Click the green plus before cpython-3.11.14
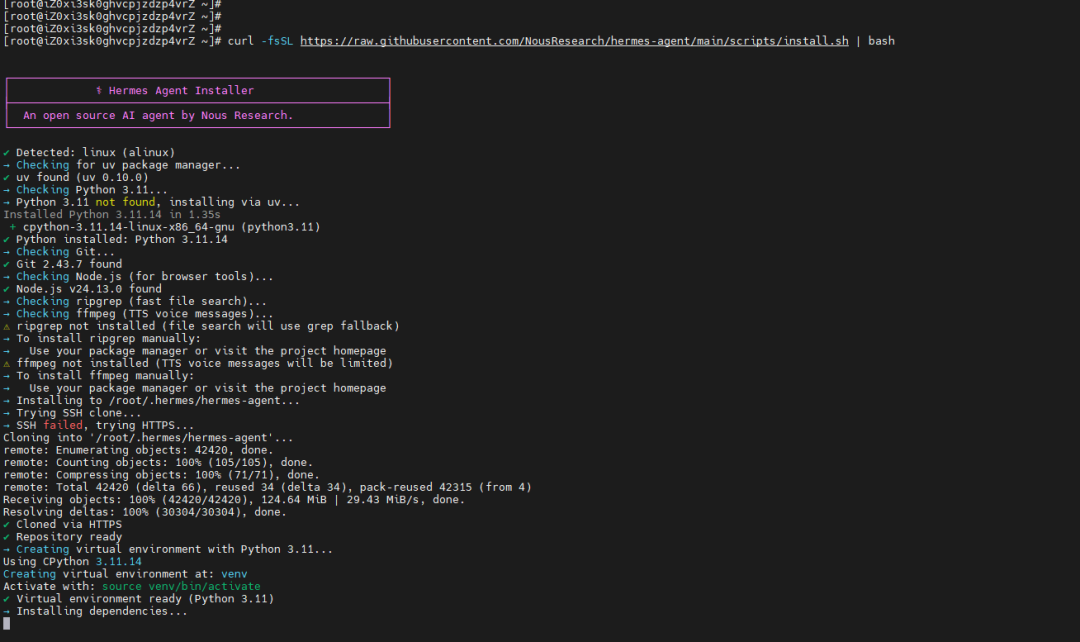1080x642 pixels. 12,227
